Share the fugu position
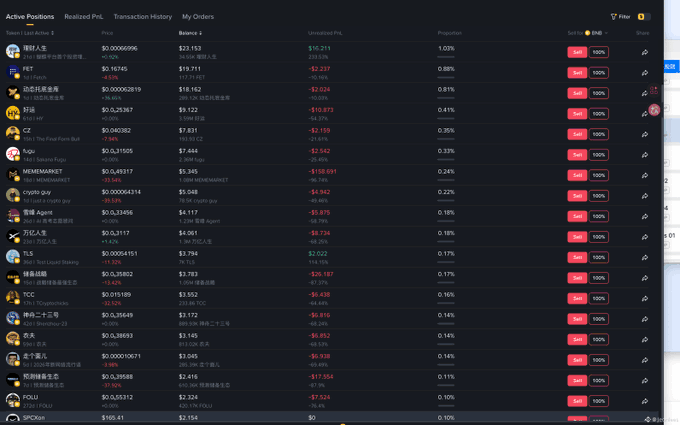680x425 pixels. (x=645, y=155)
